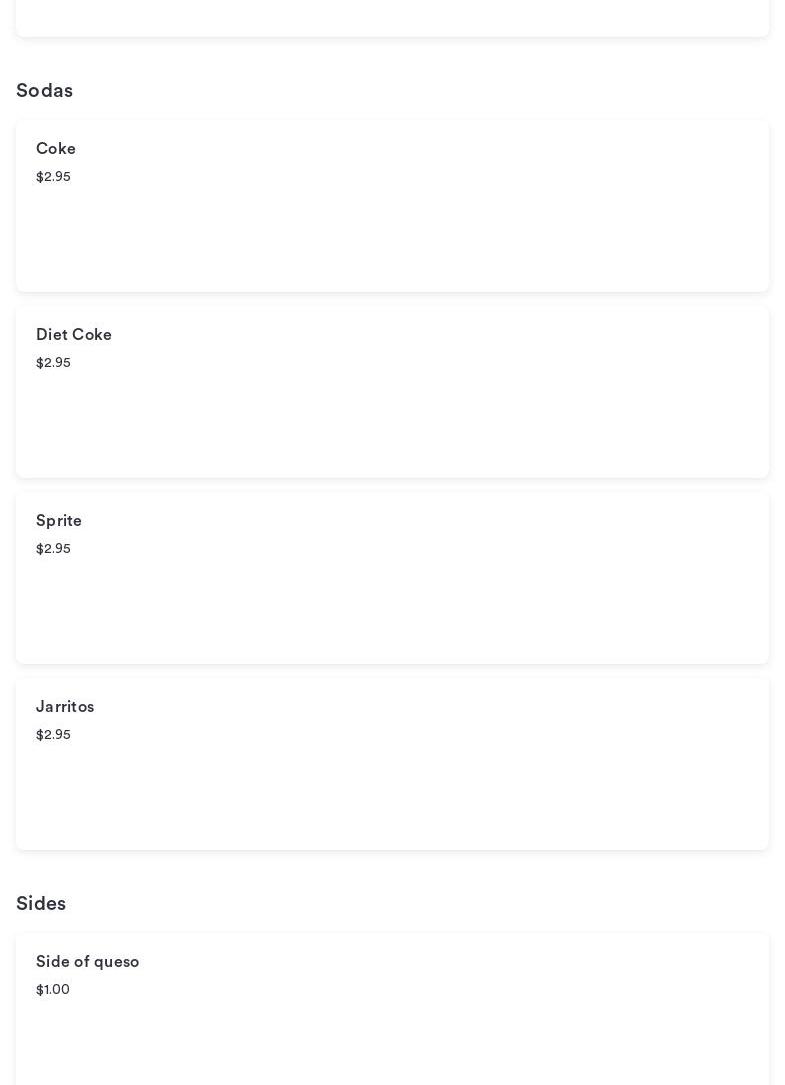Click the Sprite $2.95 price
This screenshot has width=785, height=1085.
pyautogui.click(x=53, y=549)
